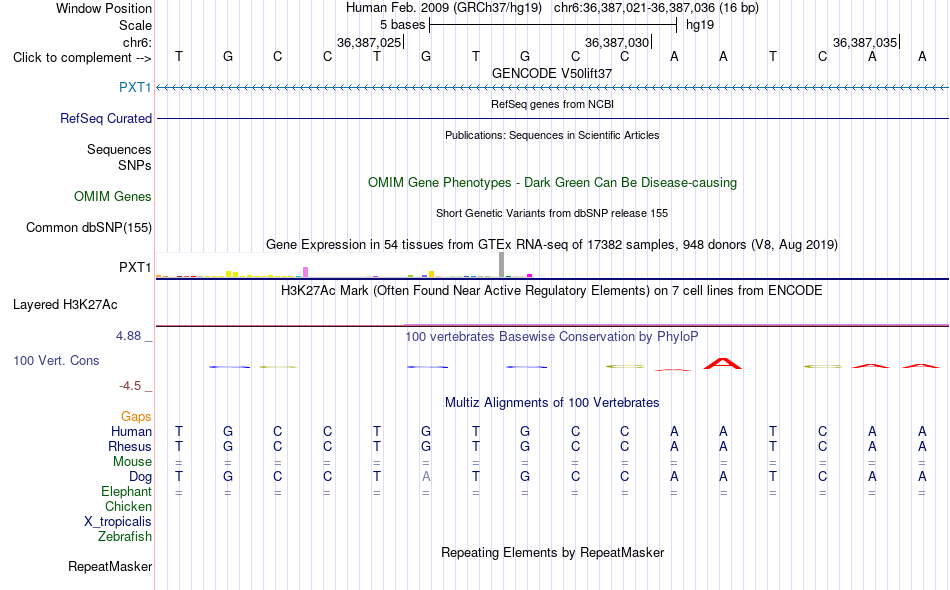Click position marker 36,387,025
Viewport: 950px width, 590px height.
point(370,42)
